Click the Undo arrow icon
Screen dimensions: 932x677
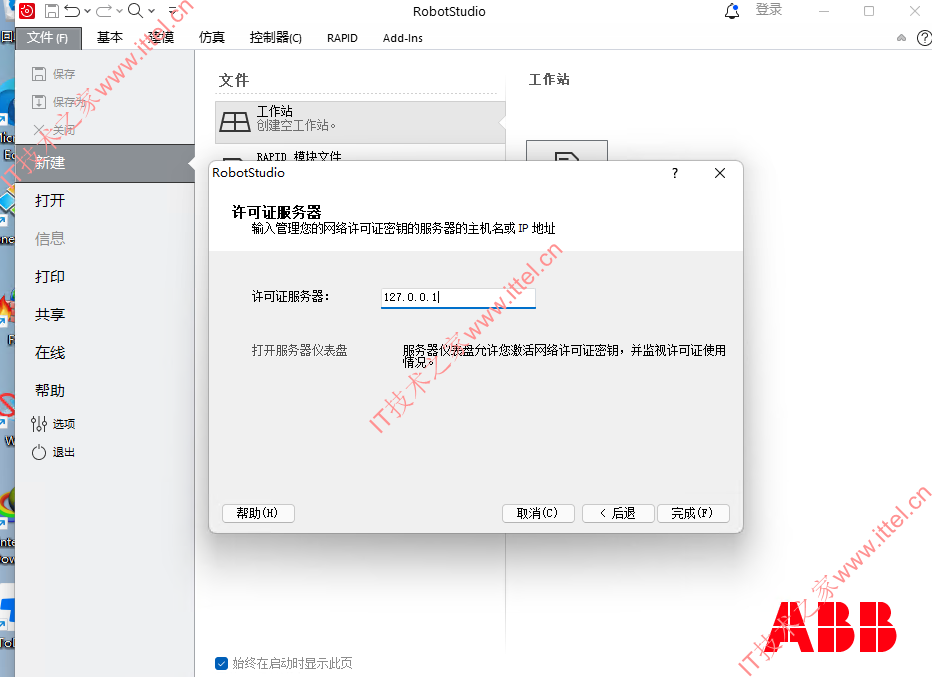tap(72, 11)
